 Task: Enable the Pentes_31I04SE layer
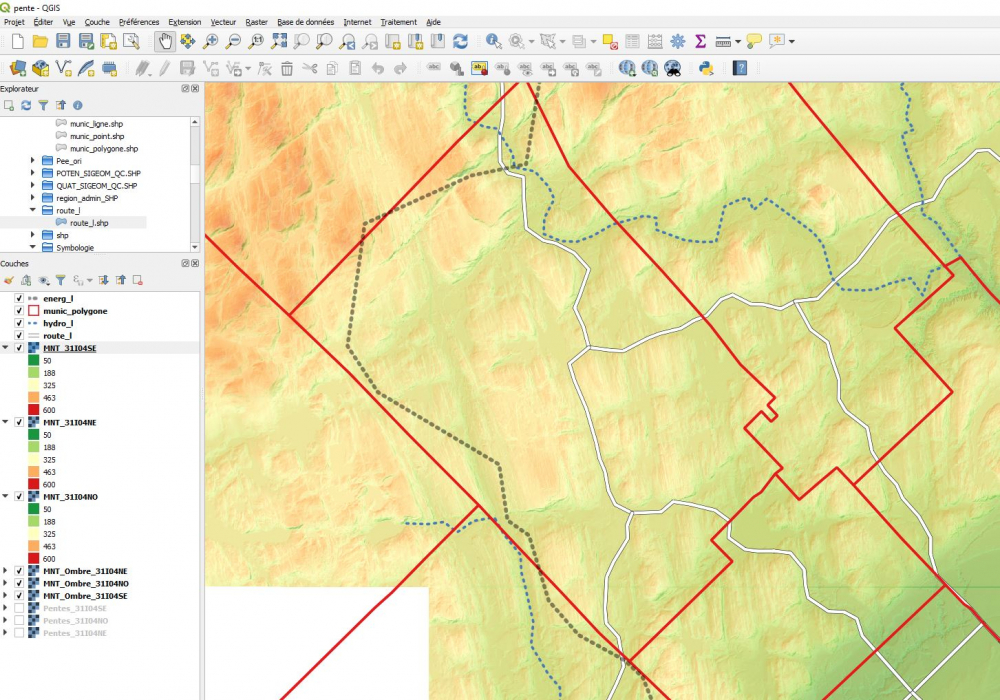[19, 608]
